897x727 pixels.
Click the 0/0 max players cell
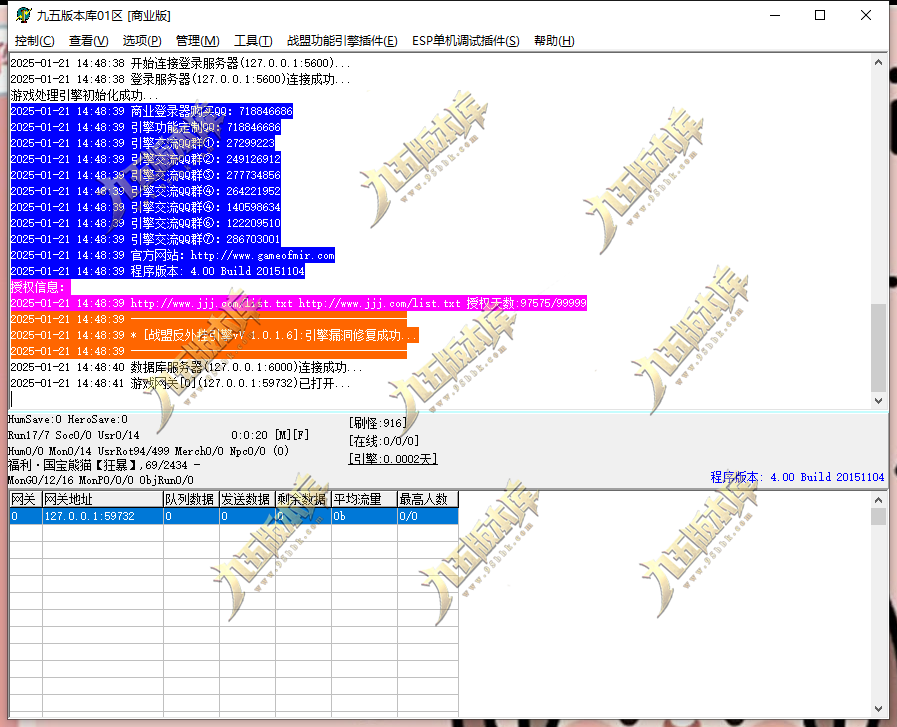[428, 516]
